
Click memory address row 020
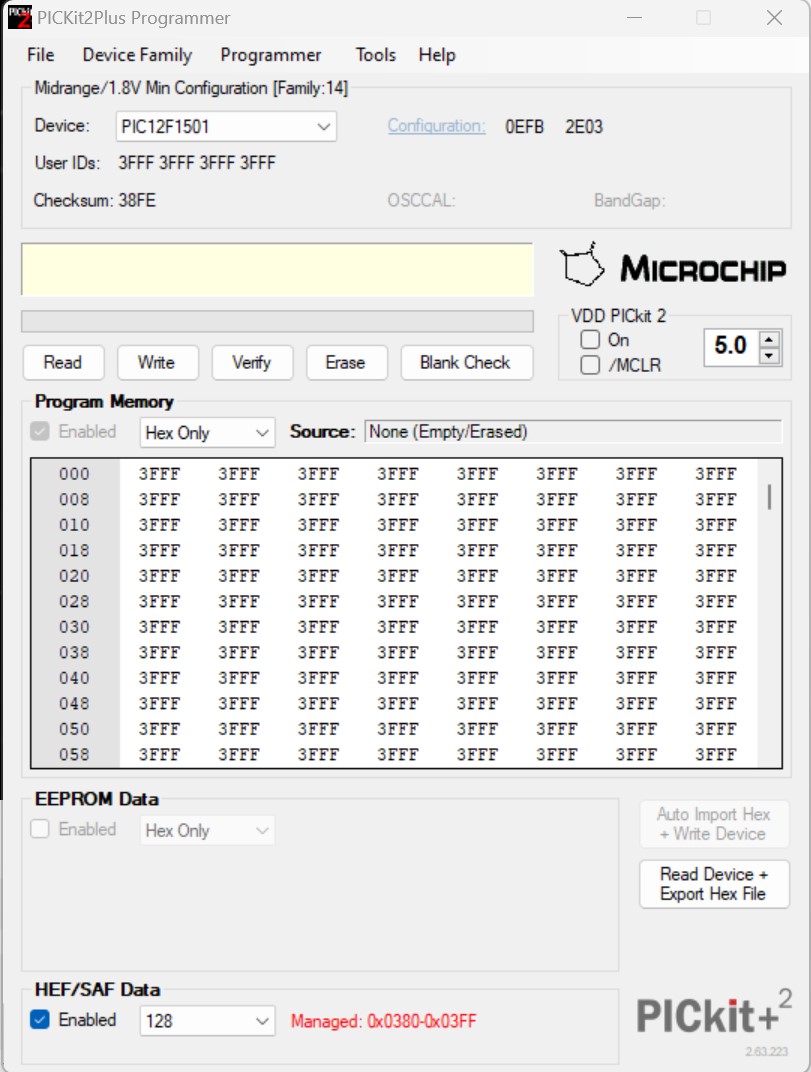tap(74, 576)
